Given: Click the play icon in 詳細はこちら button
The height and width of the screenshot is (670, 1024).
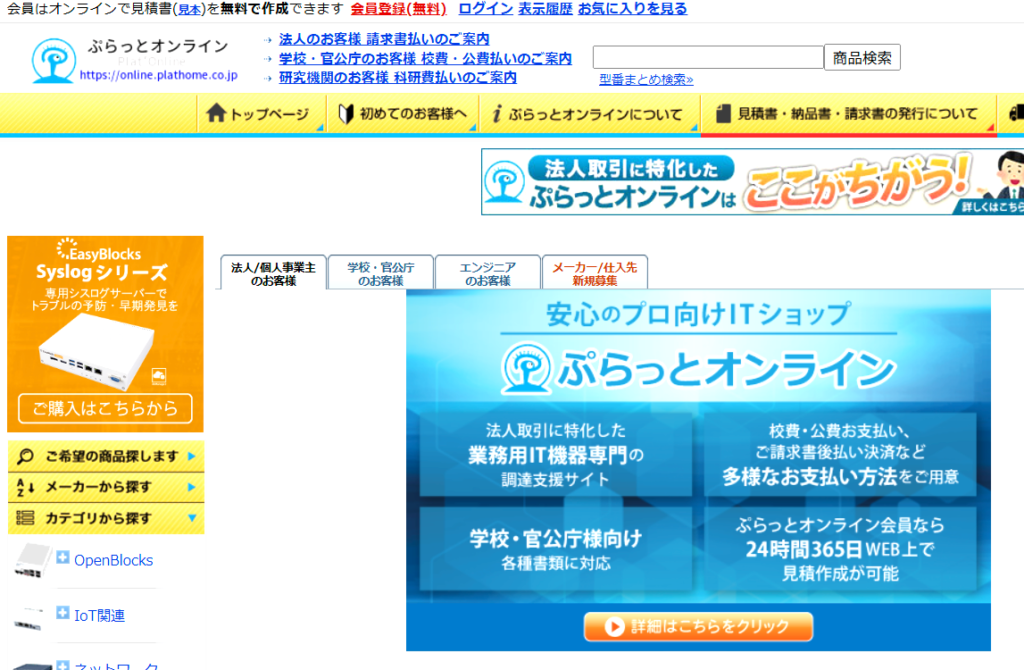Looking at the screenshot, I should (614, 627).
